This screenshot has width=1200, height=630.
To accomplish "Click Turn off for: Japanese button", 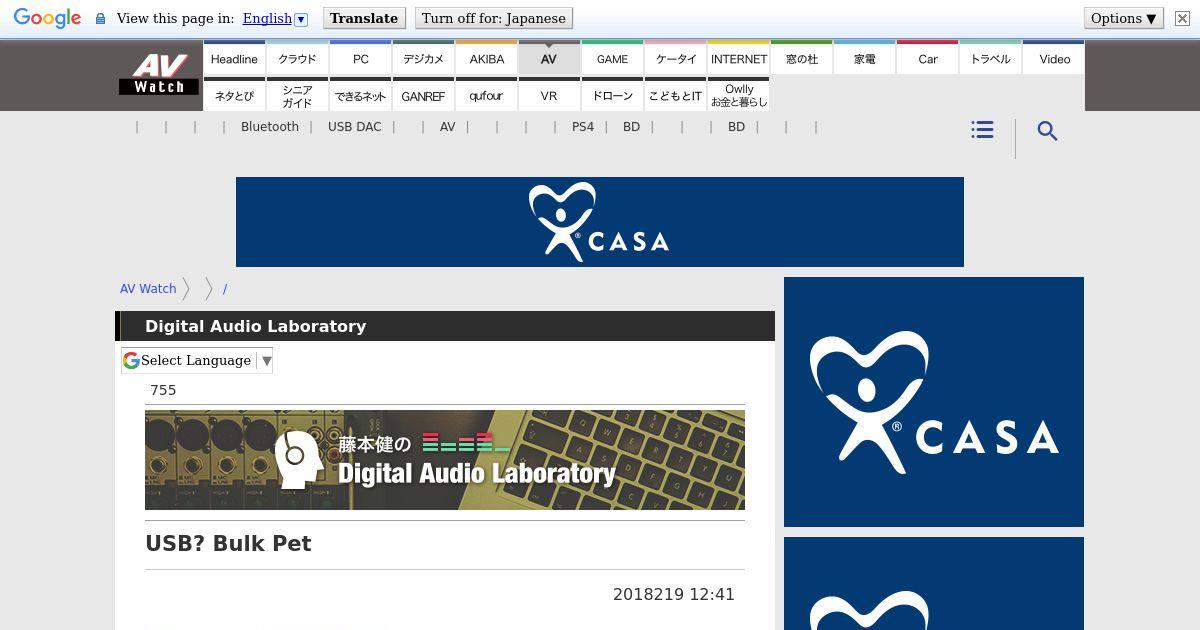I will 493,18.
